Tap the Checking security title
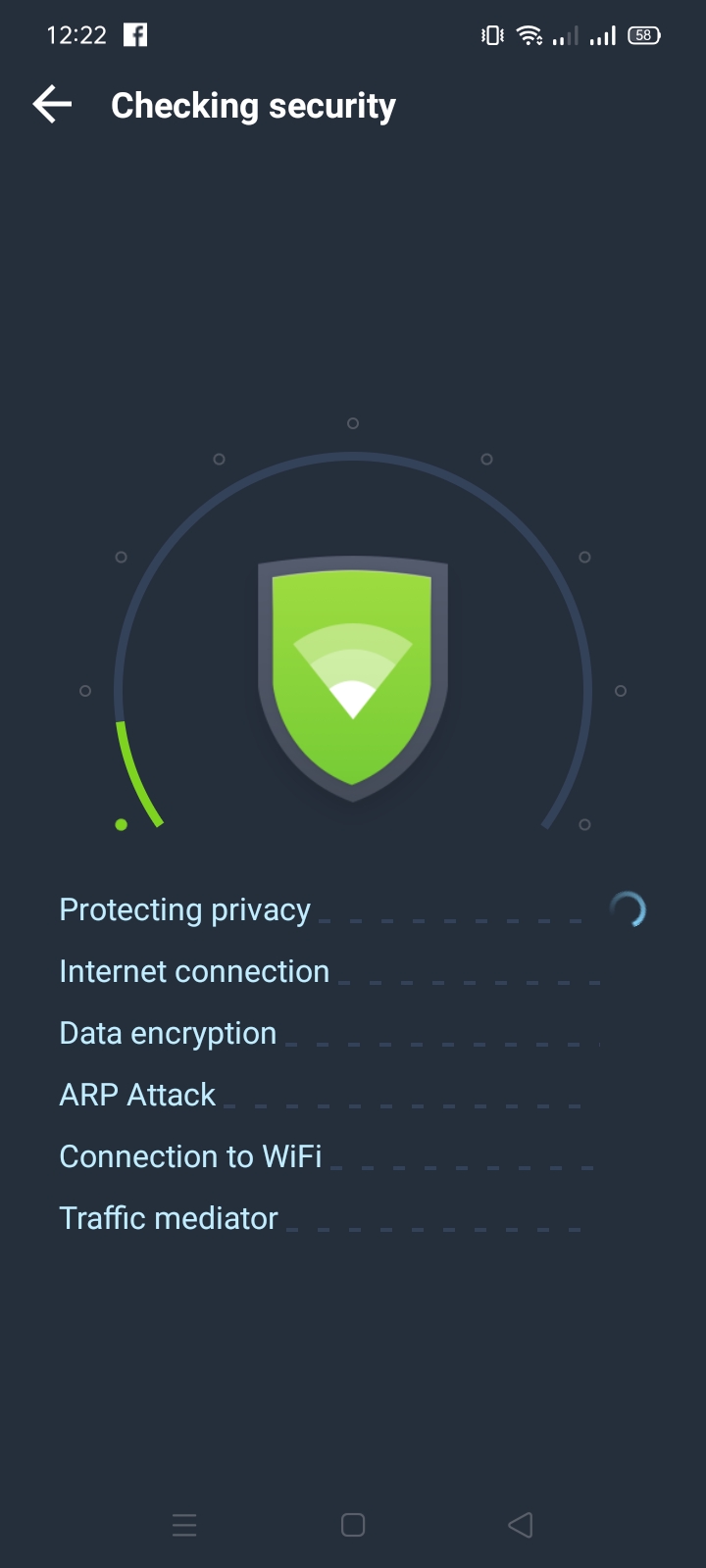The height and width of the screenshot is (1568, 706). pyautogui.click(x=253, y=106)
